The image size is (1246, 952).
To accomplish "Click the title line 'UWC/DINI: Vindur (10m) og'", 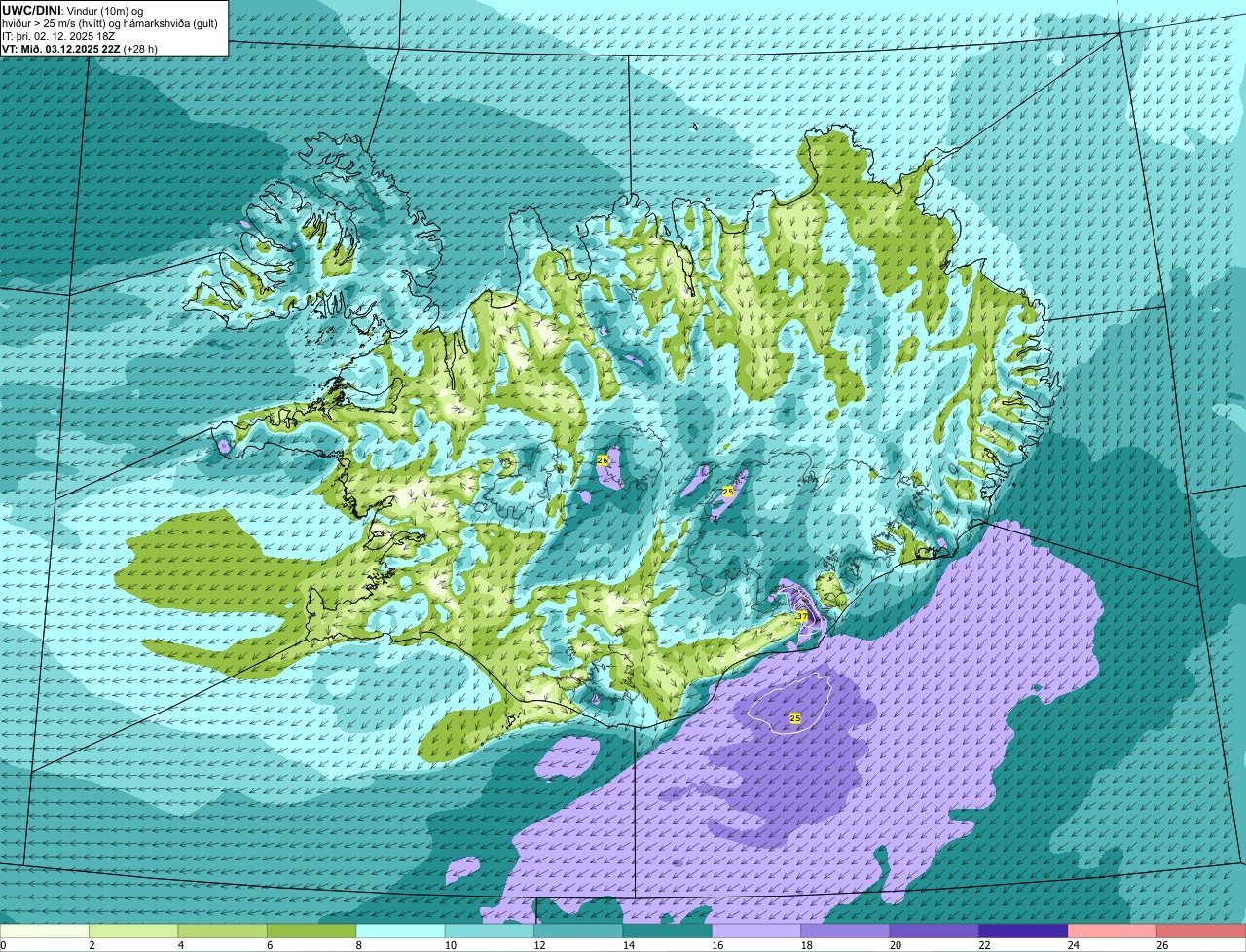I will pyautogui.click(x=72, y=10).
